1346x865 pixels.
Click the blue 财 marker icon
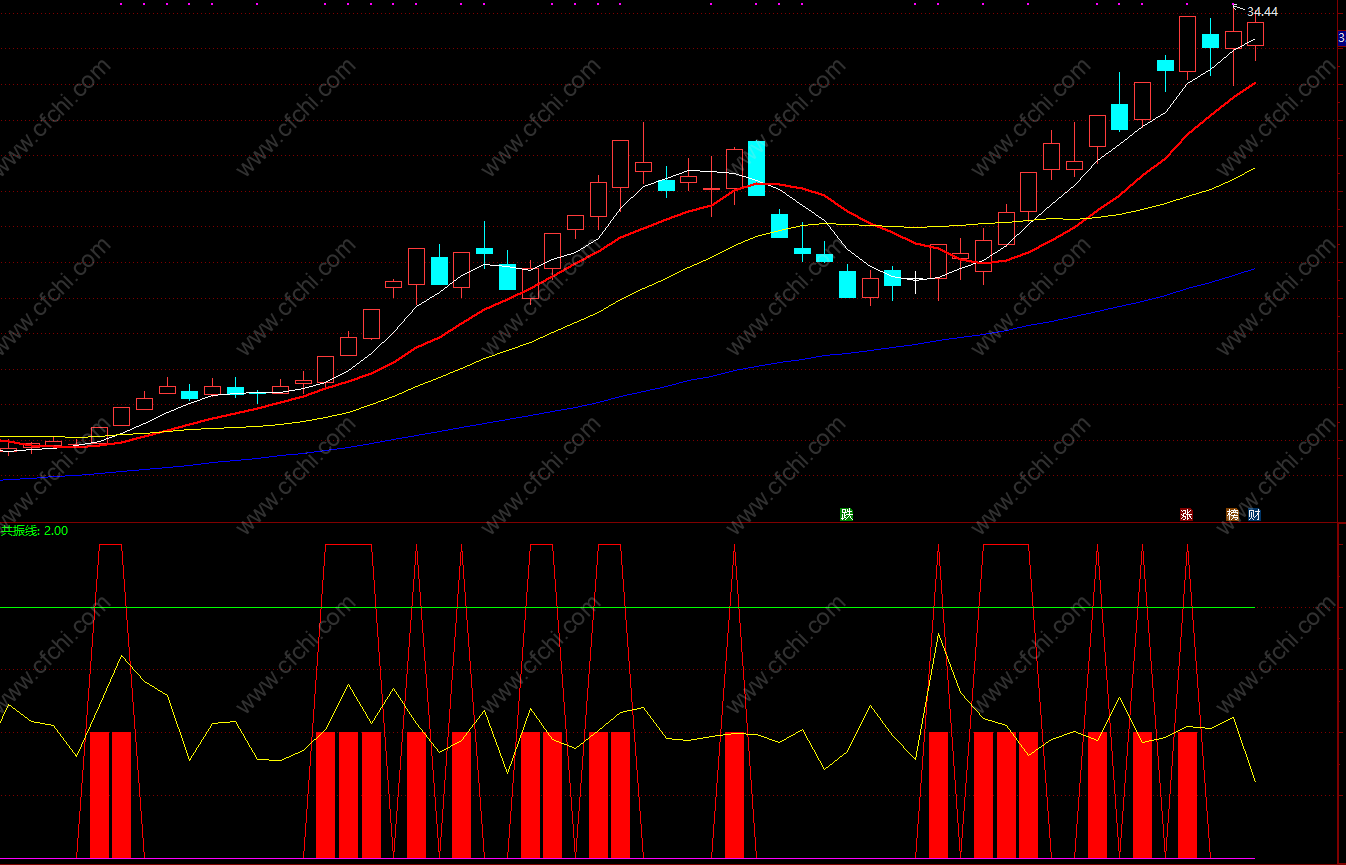(x=1254, y=515)
